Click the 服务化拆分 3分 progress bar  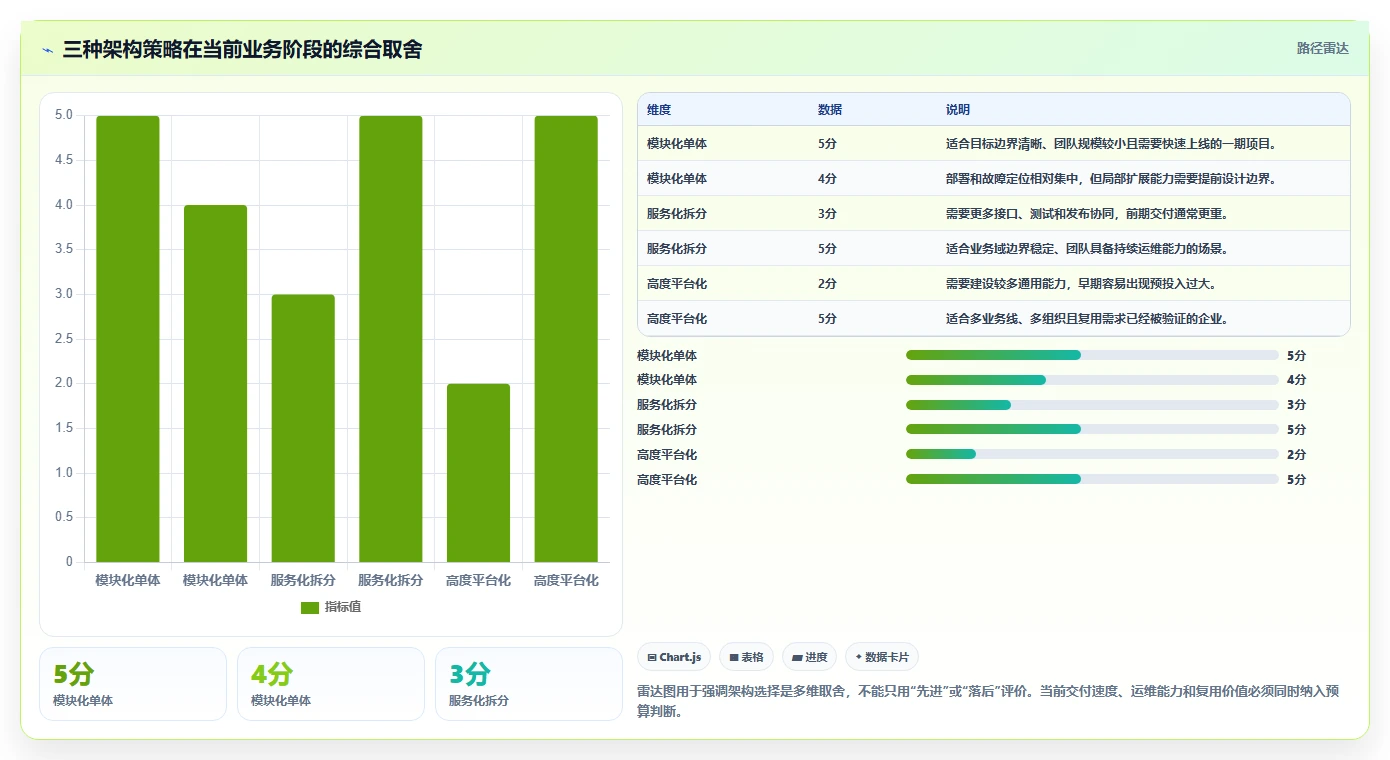pyautogui.click(x=1092, y=405)
